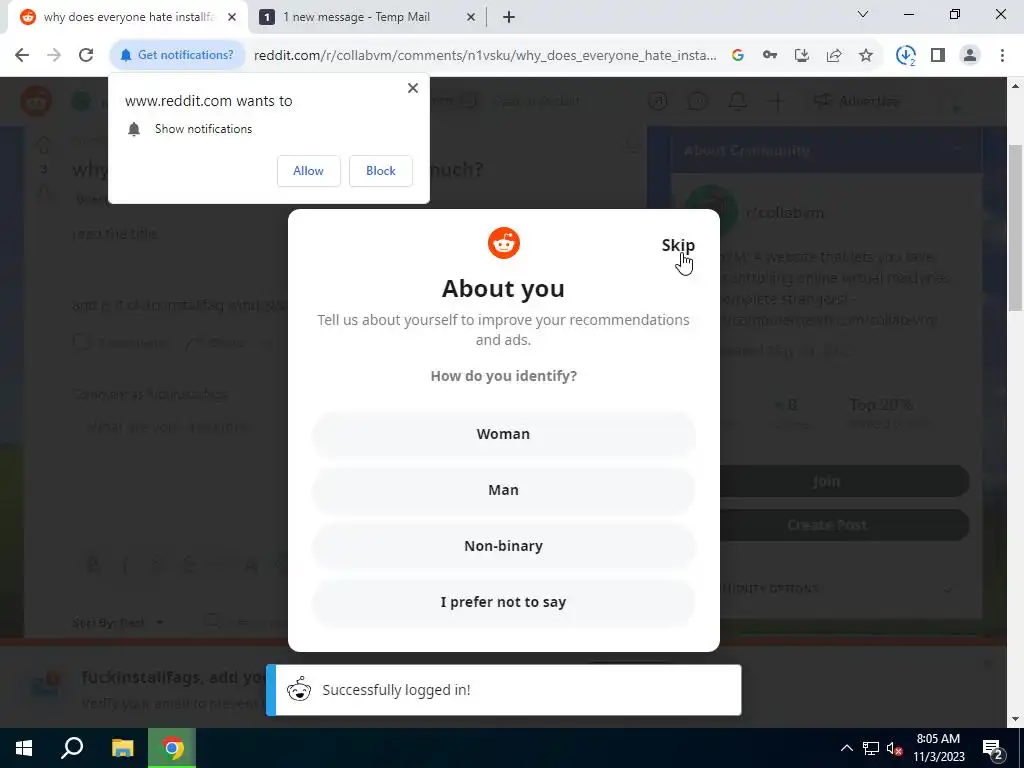Screen dimensions: 1024x768
Task: Open Windows Start menu
Action: 24,748
